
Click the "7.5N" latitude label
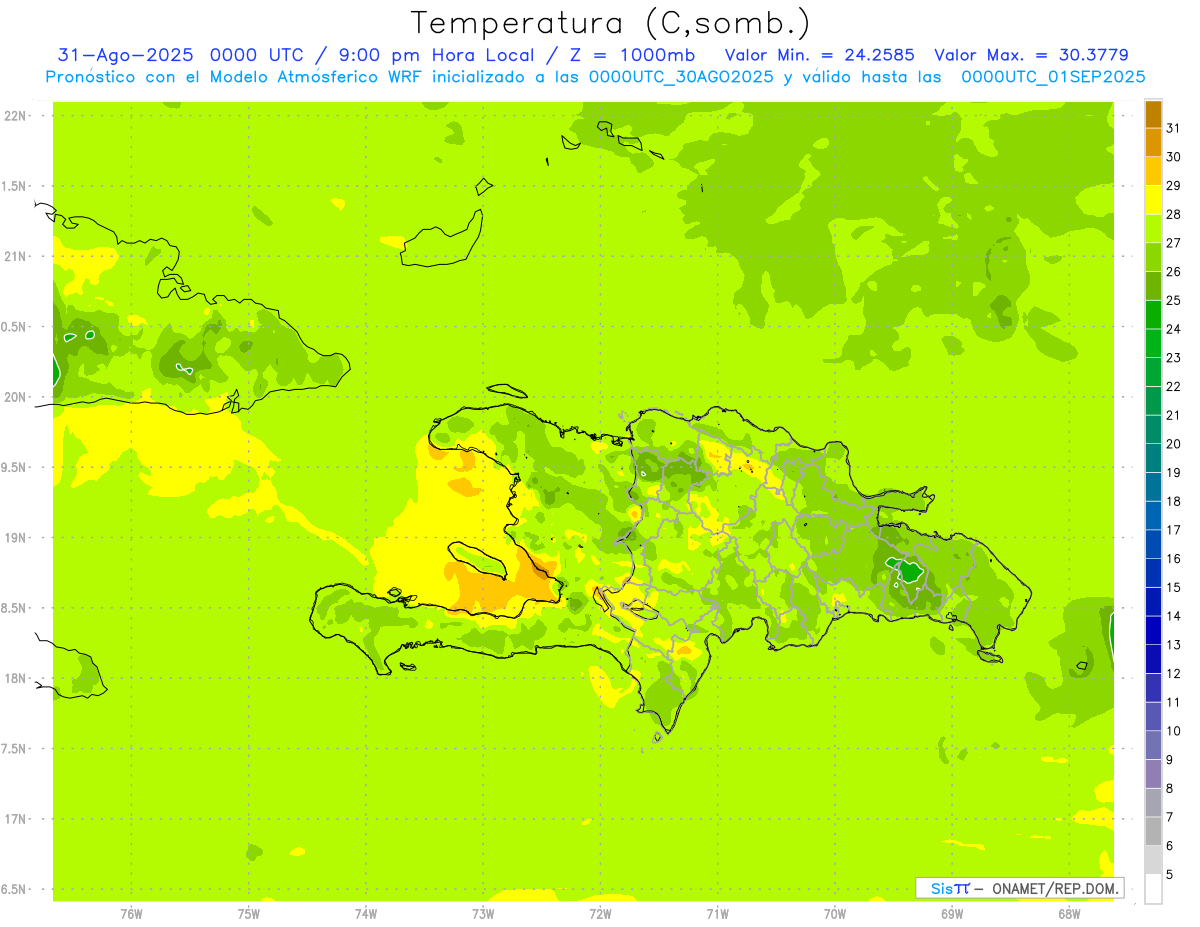pyautogui.click(x=15, y=748)
